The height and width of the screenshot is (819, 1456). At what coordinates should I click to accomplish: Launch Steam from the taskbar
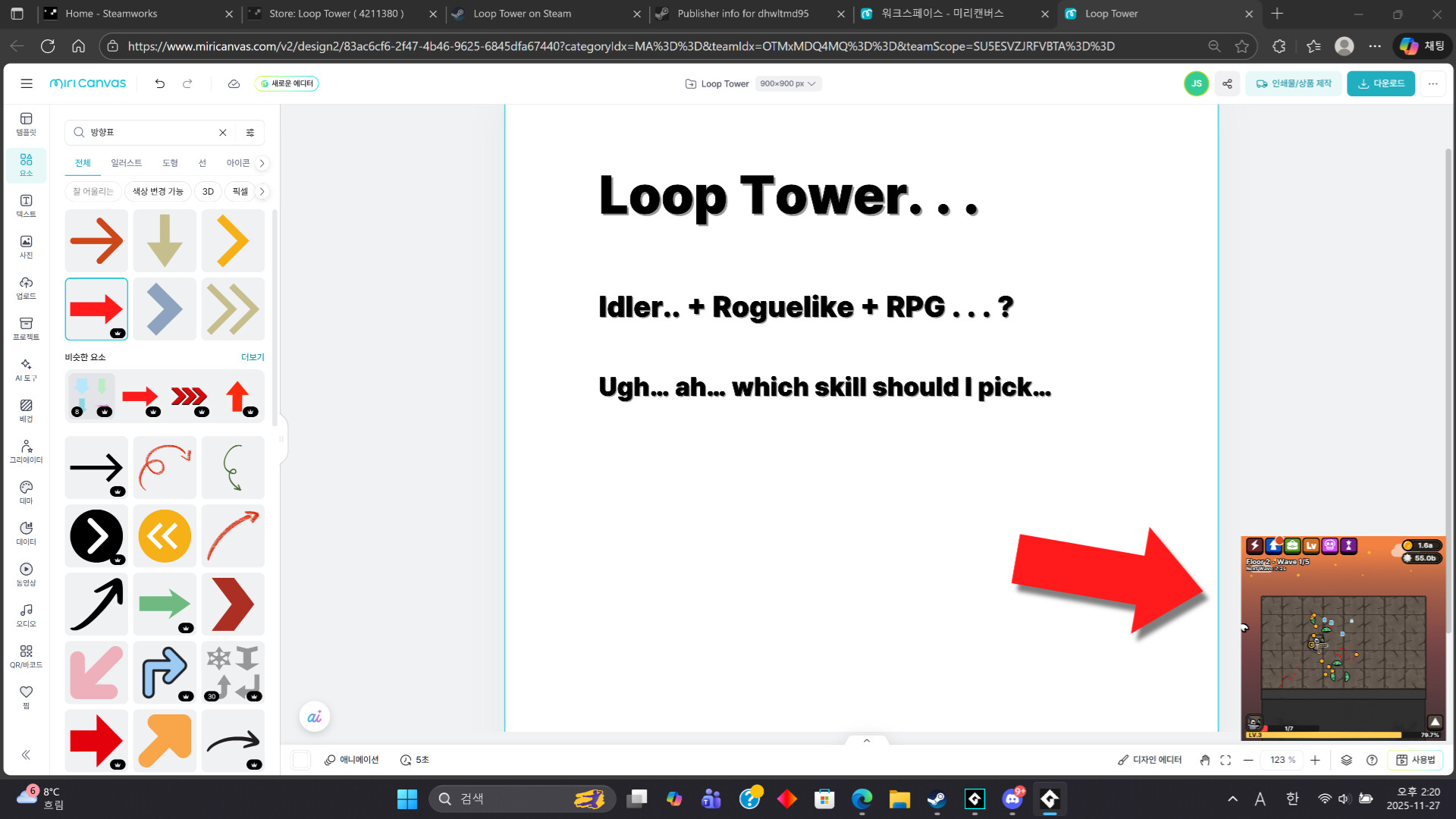pos(936,798)
